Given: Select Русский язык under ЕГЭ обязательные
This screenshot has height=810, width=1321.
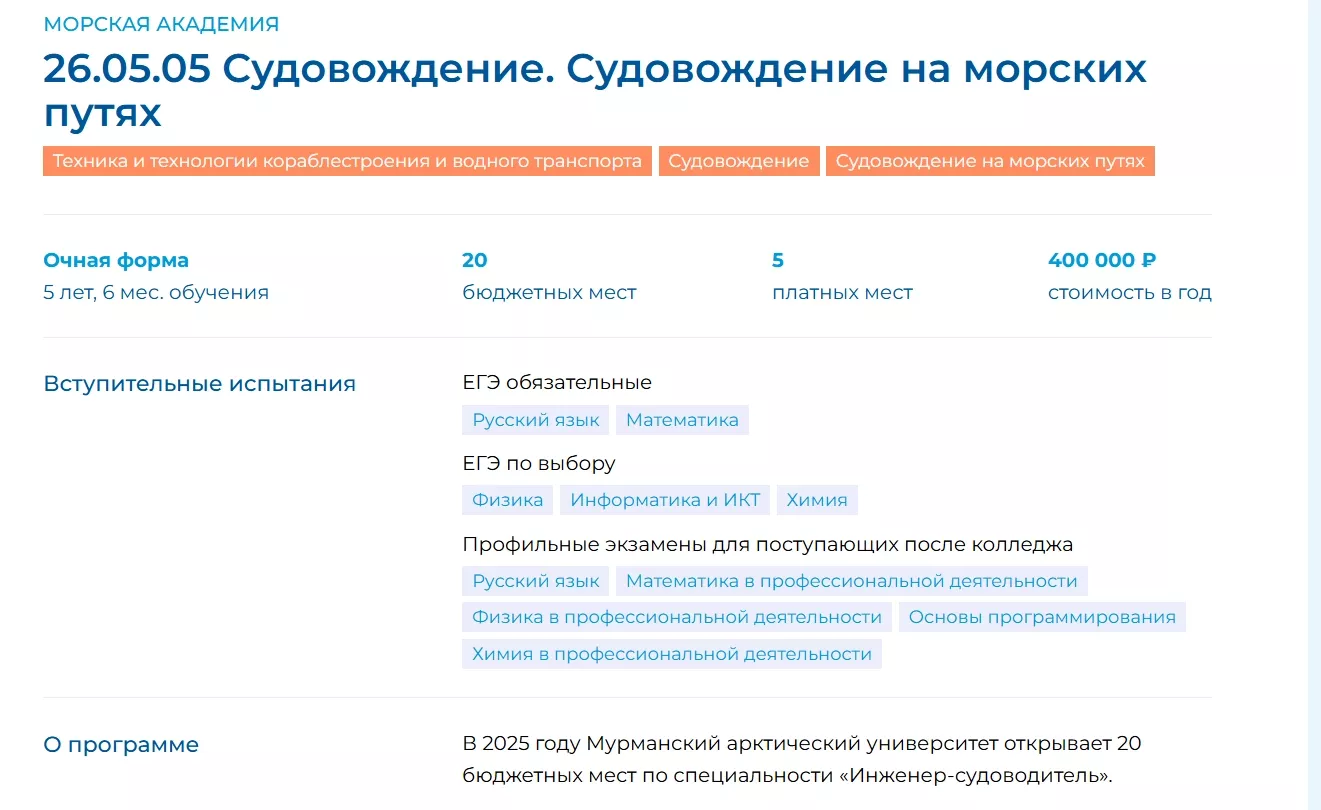Looking at the screenshot, I should pos(536,420).
